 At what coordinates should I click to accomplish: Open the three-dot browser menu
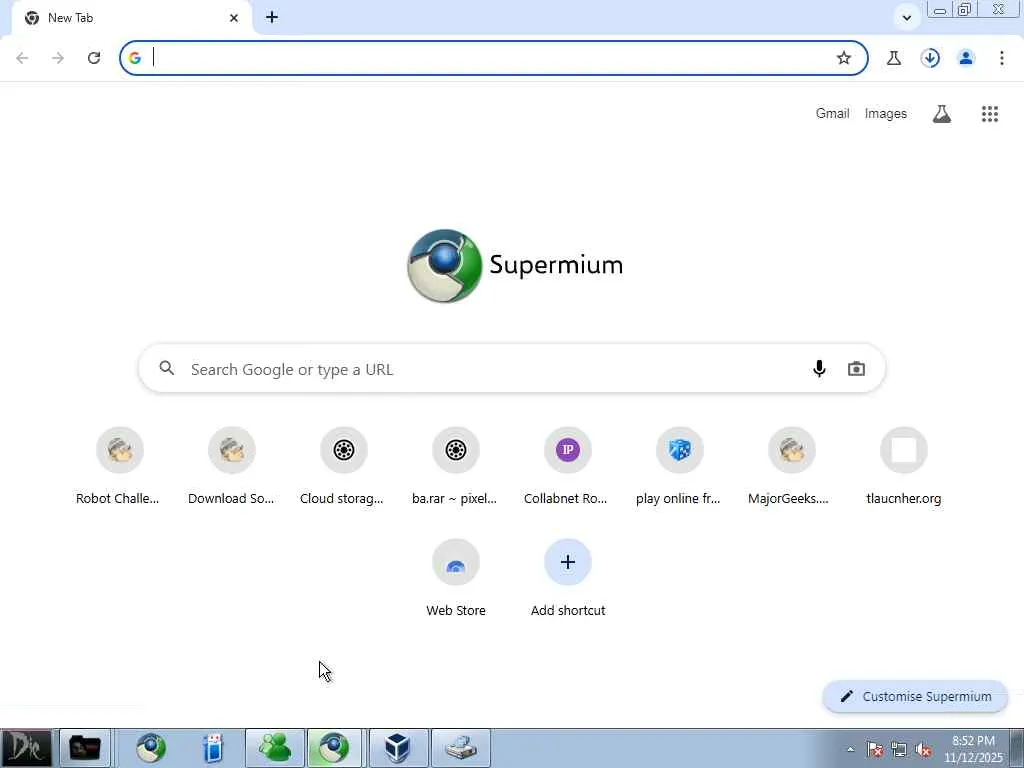click(x=1002, y=58)
